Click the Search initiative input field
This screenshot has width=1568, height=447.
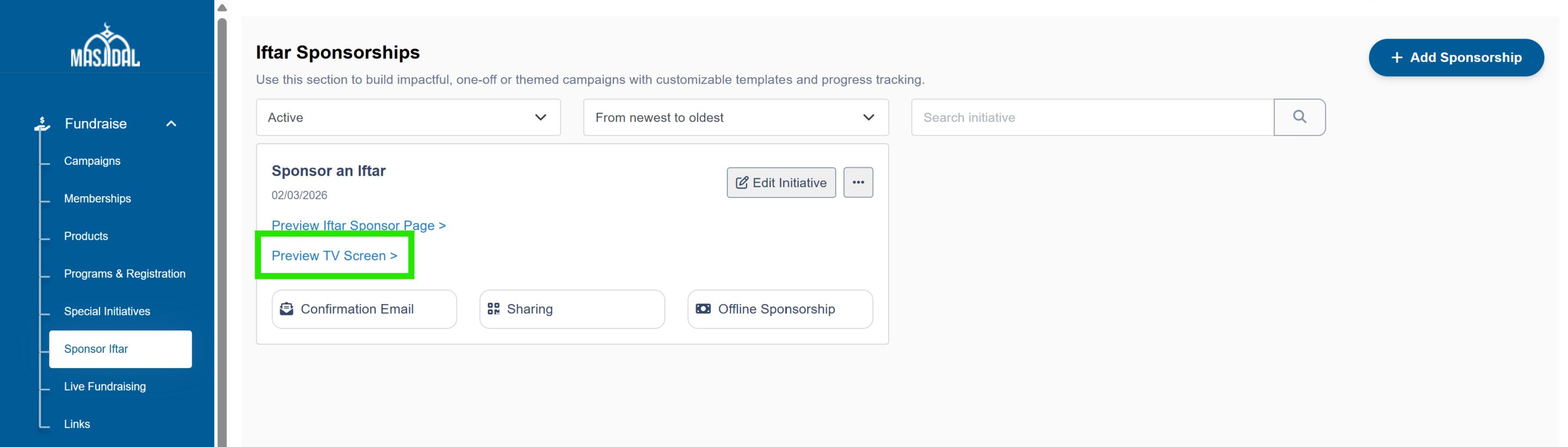[1091, 117]
